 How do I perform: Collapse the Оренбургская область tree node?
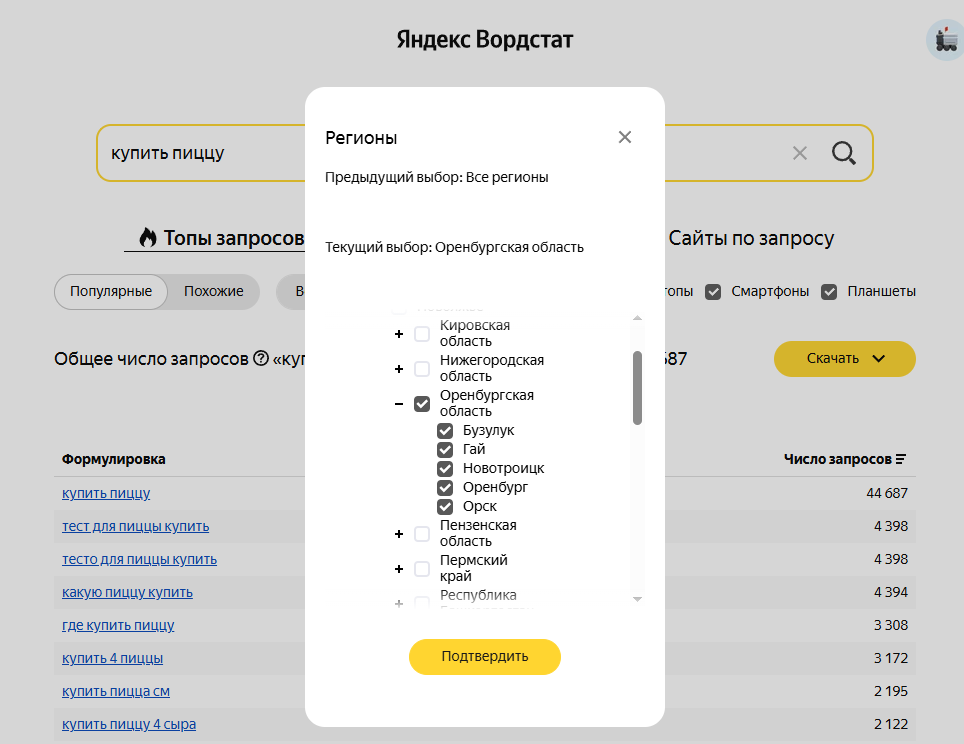click(399, 404)
